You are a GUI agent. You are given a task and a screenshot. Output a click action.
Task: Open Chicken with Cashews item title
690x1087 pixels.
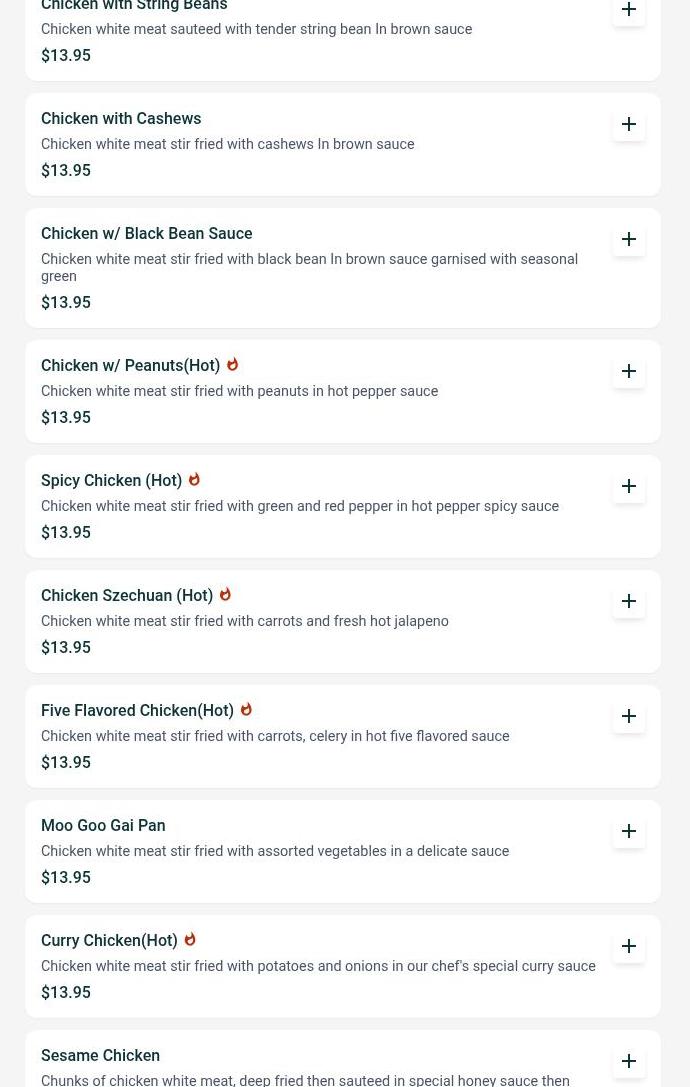point(121,119)
